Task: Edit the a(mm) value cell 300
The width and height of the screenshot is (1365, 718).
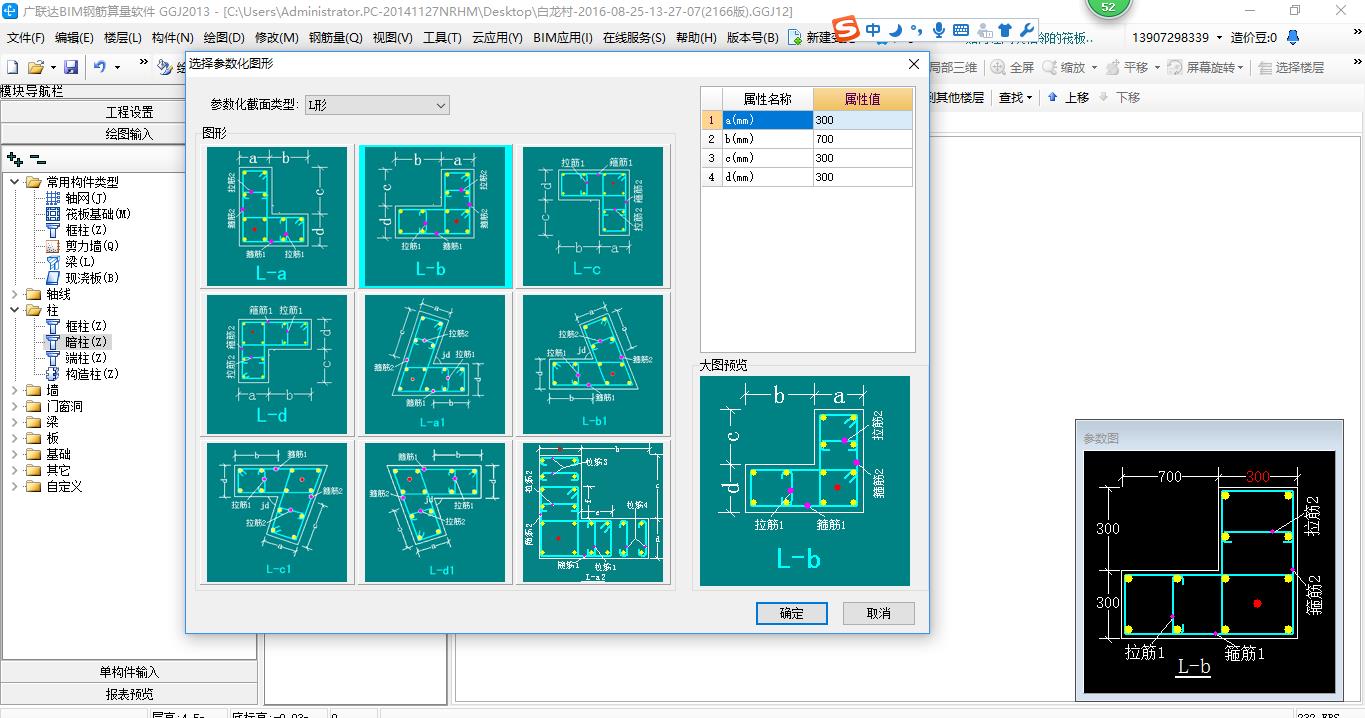Action: tap(862, 120)
